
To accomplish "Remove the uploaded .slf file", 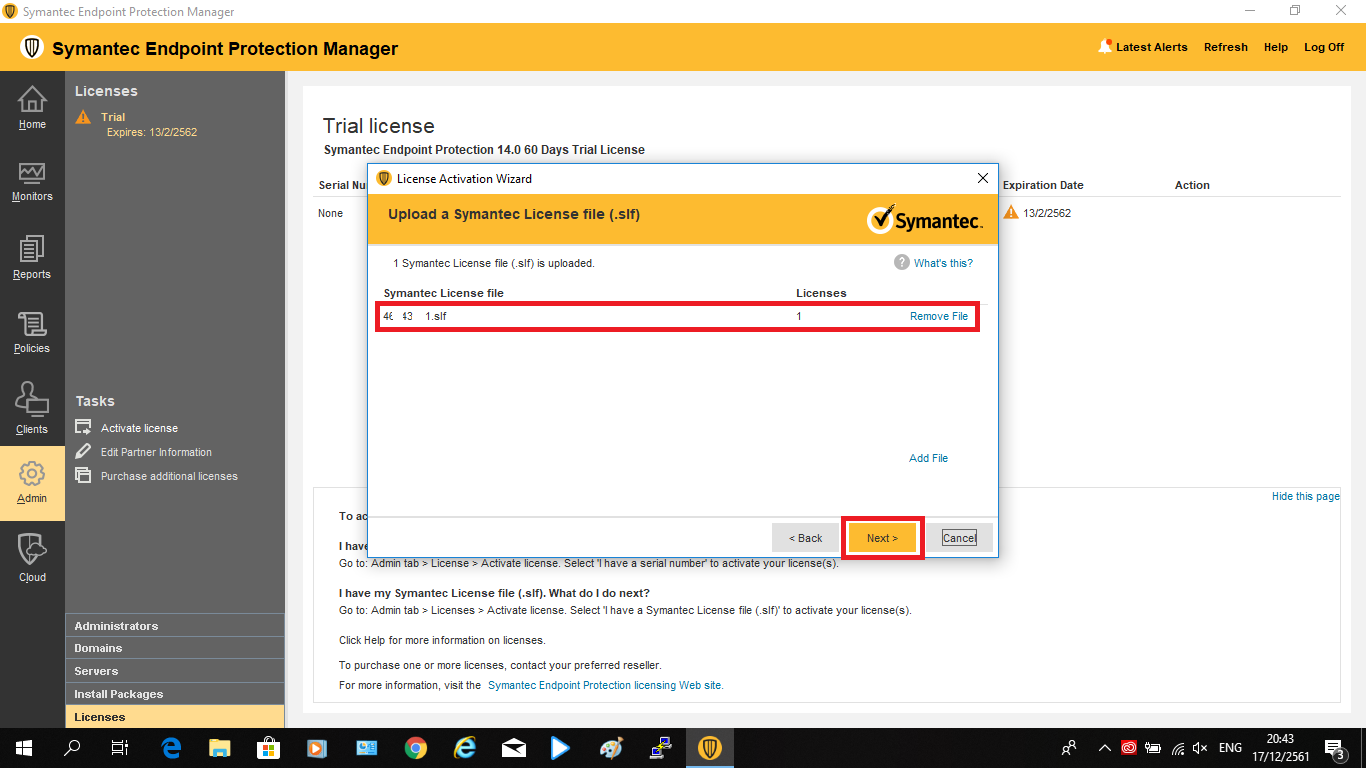I will click(938, 316).
